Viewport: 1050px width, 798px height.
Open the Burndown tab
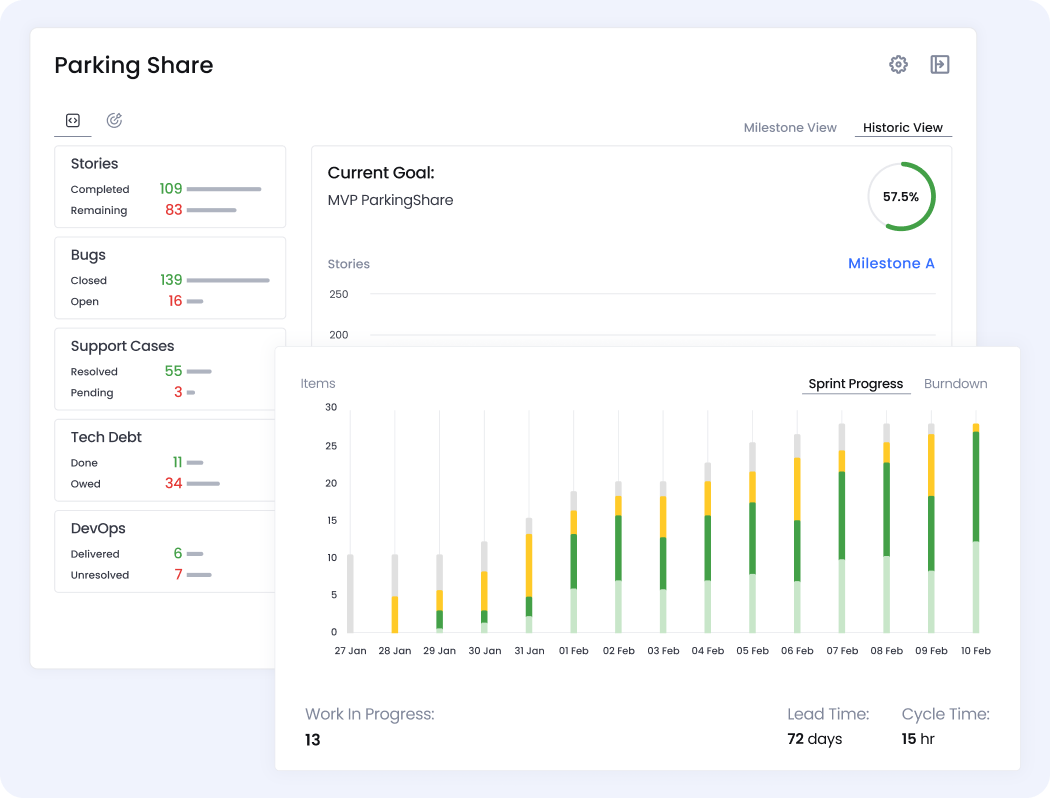pos(955,384)
